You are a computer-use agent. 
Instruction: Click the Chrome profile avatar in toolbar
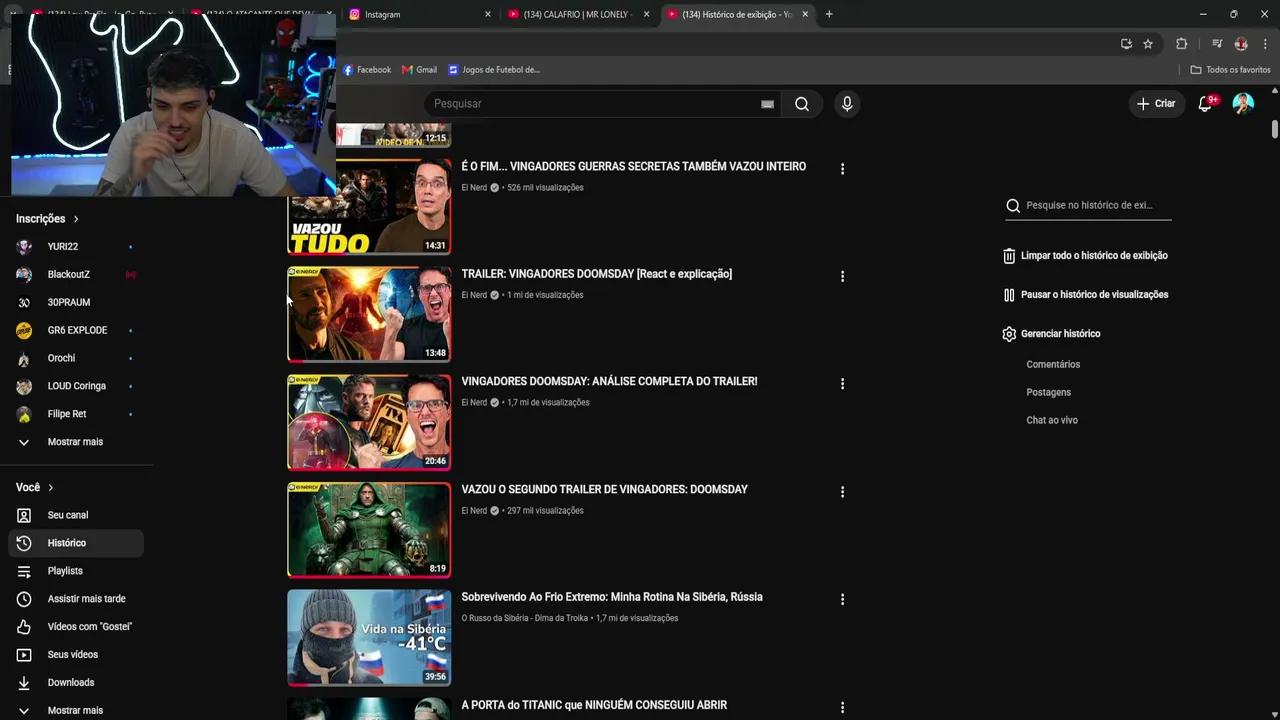(1241, 44)
